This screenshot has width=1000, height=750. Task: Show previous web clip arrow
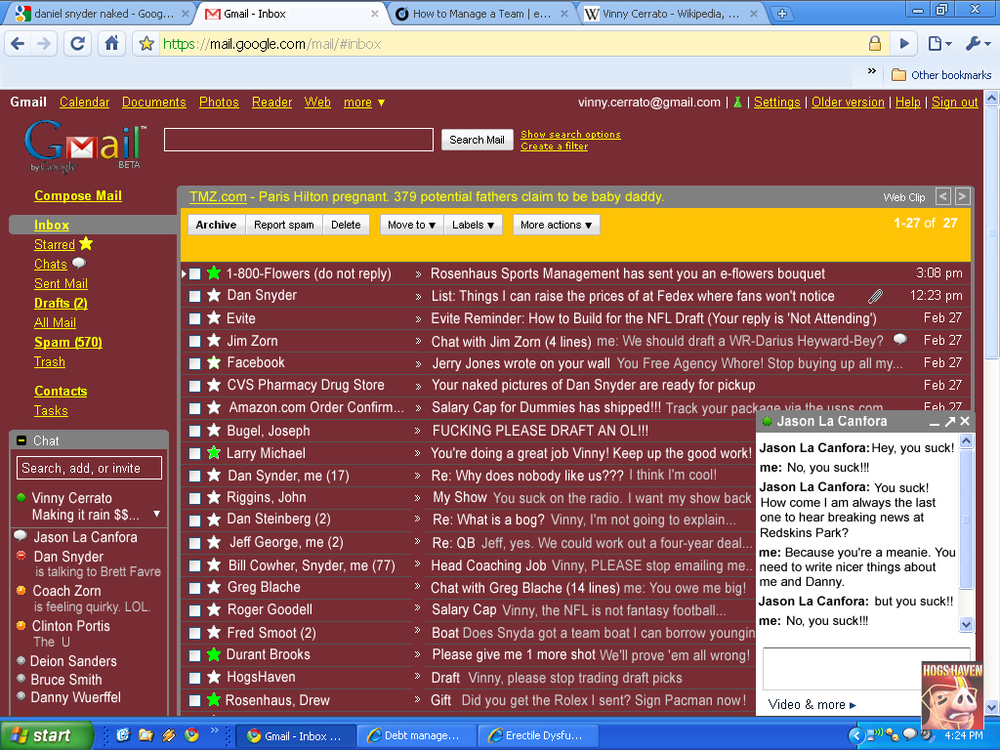point(943,196)
